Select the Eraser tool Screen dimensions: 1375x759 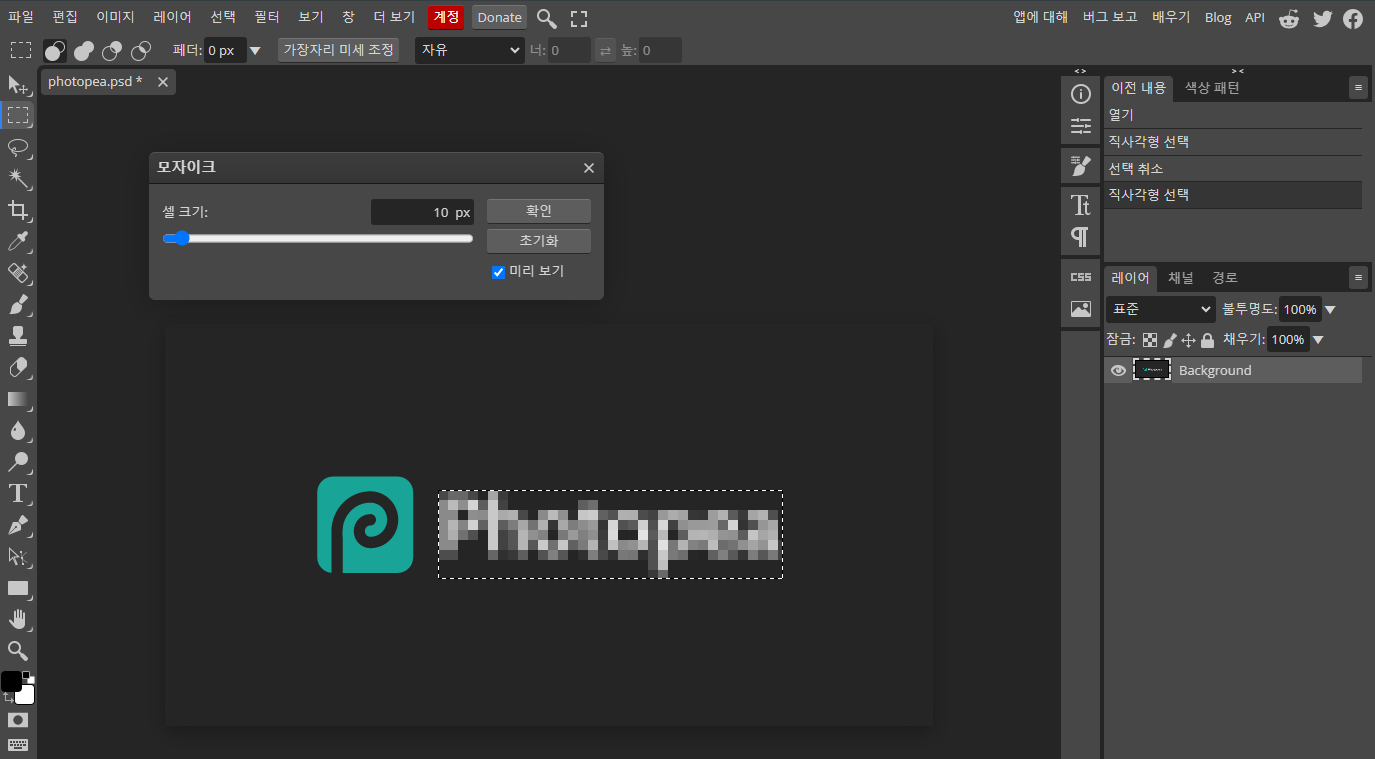18,367
